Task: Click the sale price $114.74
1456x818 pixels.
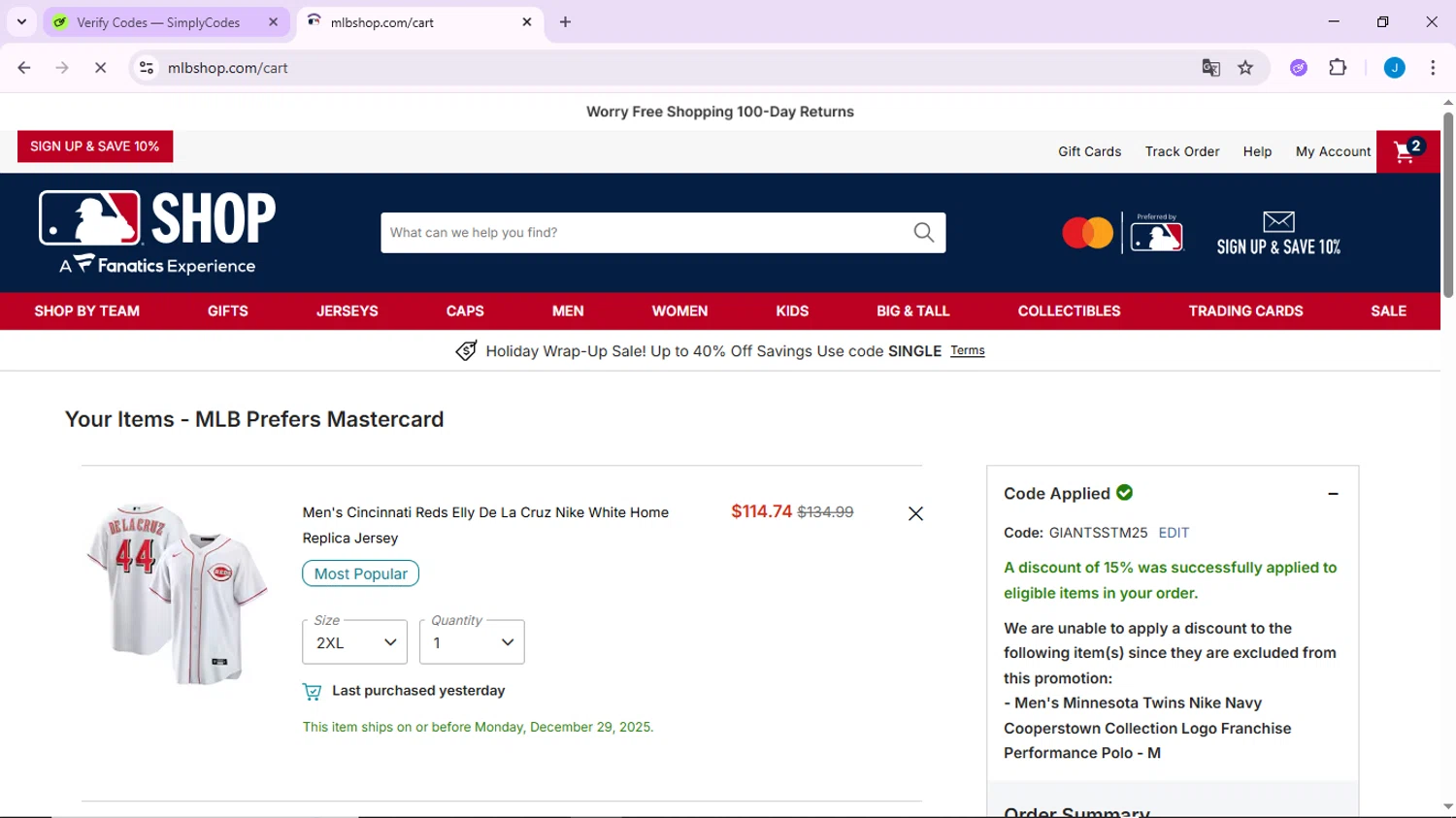Action: click(x=761, y=511)
